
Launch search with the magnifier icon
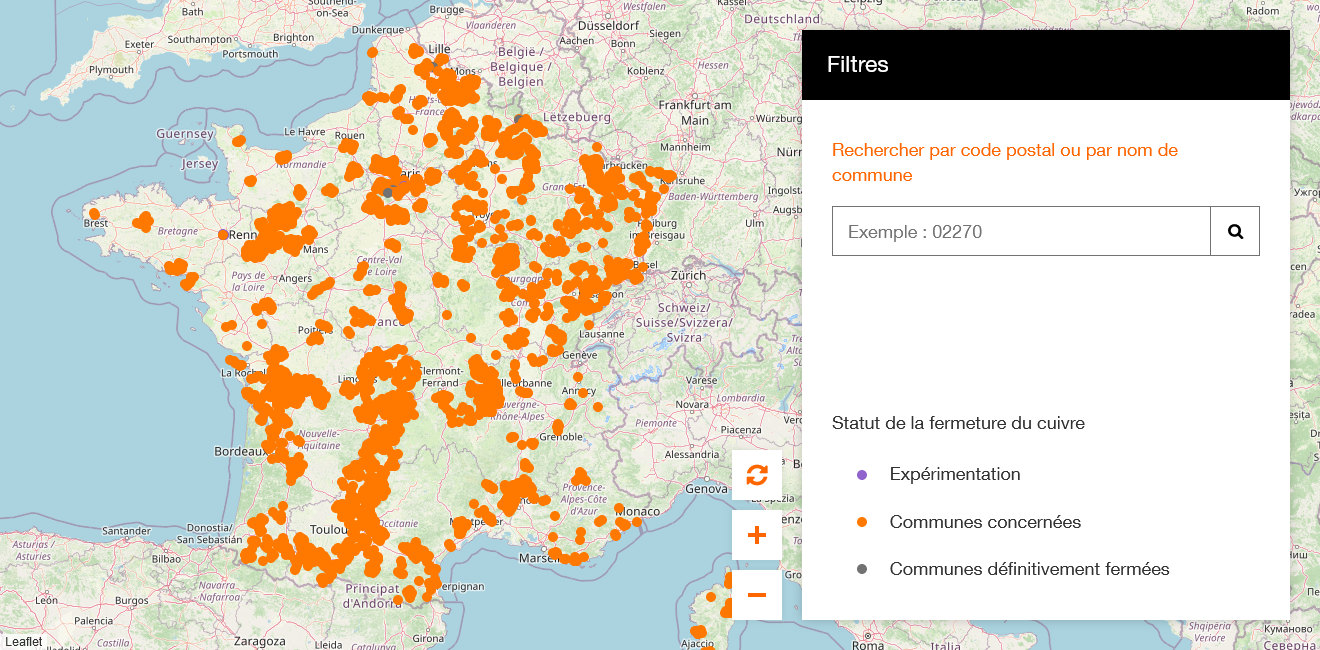(1236, 230)
